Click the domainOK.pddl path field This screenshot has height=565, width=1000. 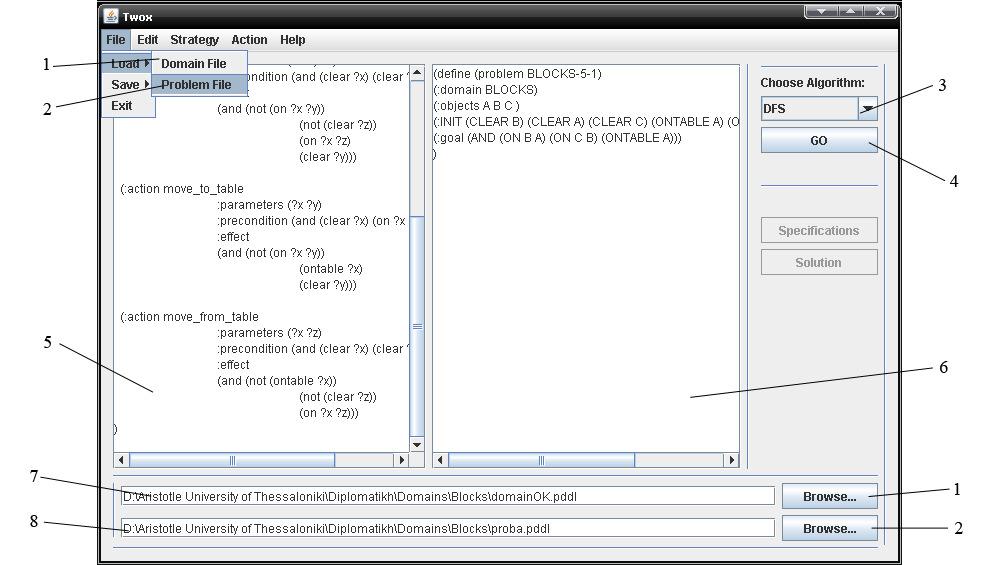click(448, 497)
